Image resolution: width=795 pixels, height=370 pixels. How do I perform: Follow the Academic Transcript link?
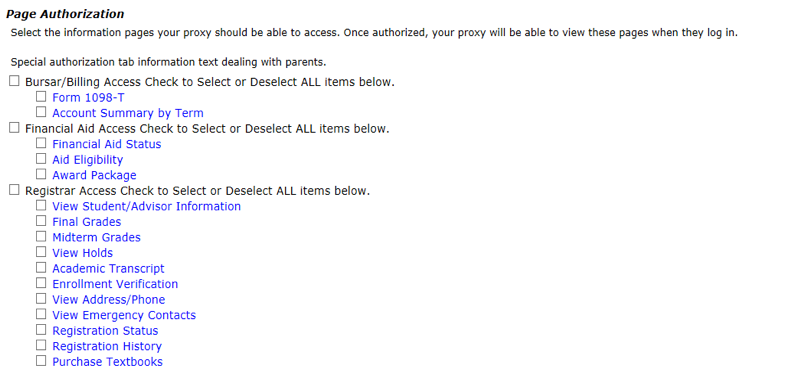[x=109, y=269]
